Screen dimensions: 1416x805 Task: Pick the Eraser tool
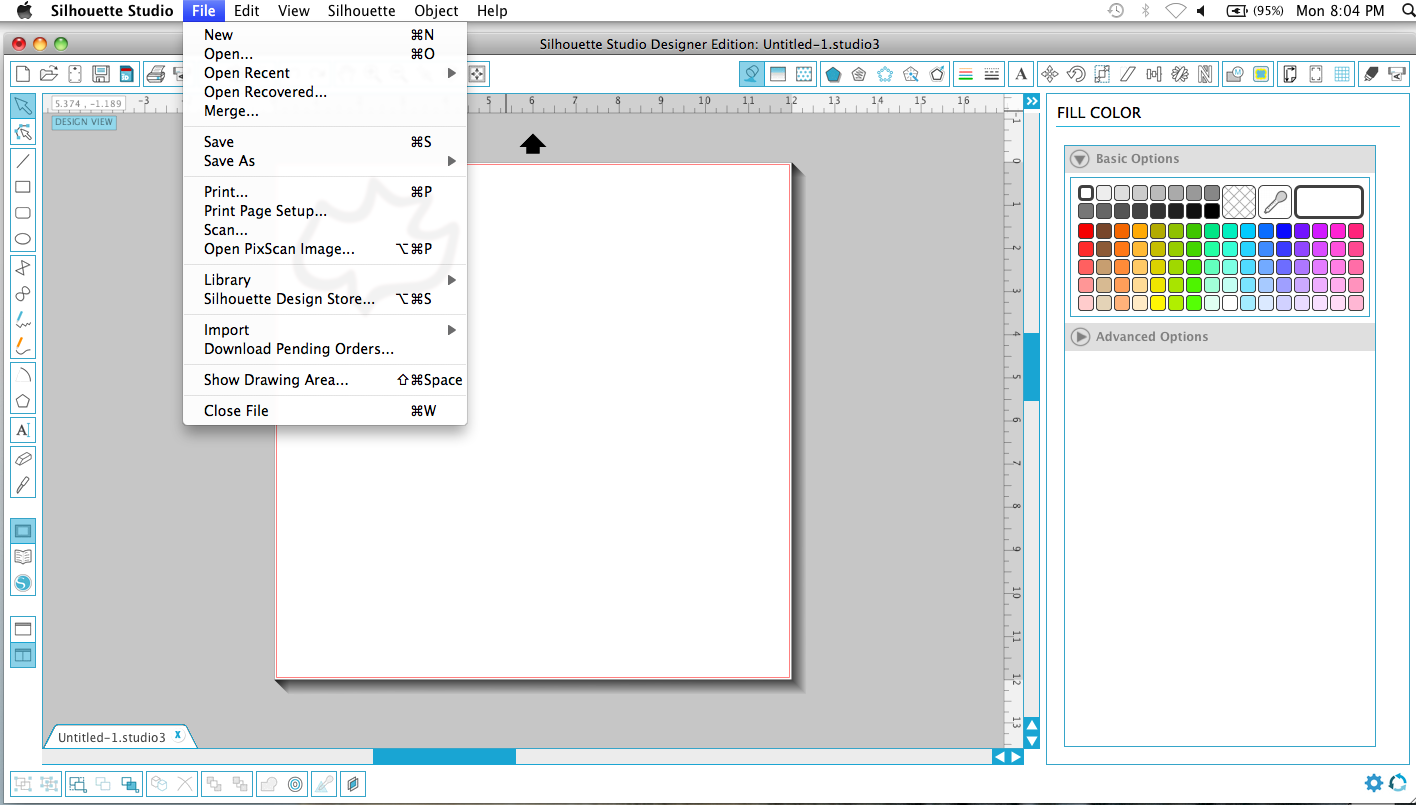pos(23,458)
